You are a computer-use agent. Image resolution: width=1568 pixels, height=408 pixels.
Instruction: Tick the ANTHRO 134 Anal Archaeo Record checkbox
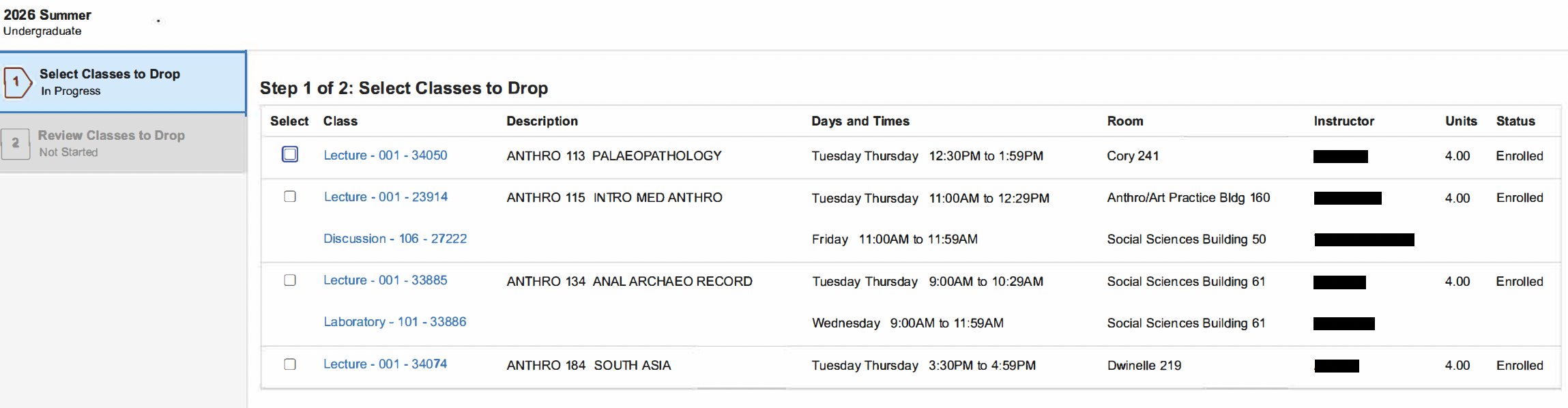290,280
